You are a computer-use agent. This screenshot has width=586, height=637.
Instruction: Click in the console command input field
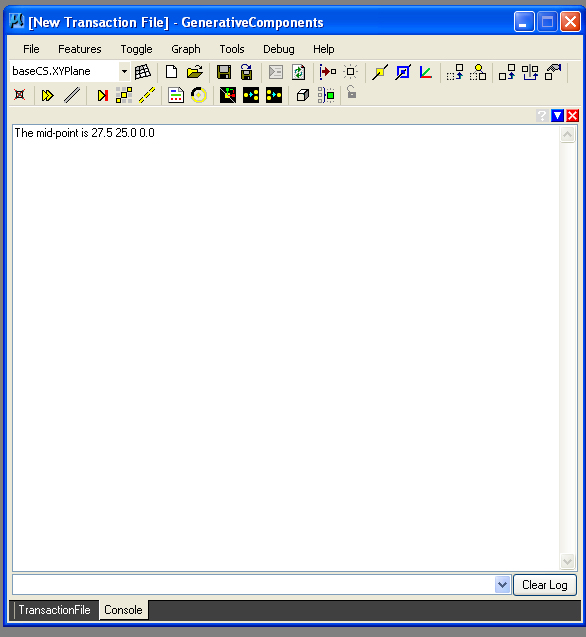[x=254, y=585]
